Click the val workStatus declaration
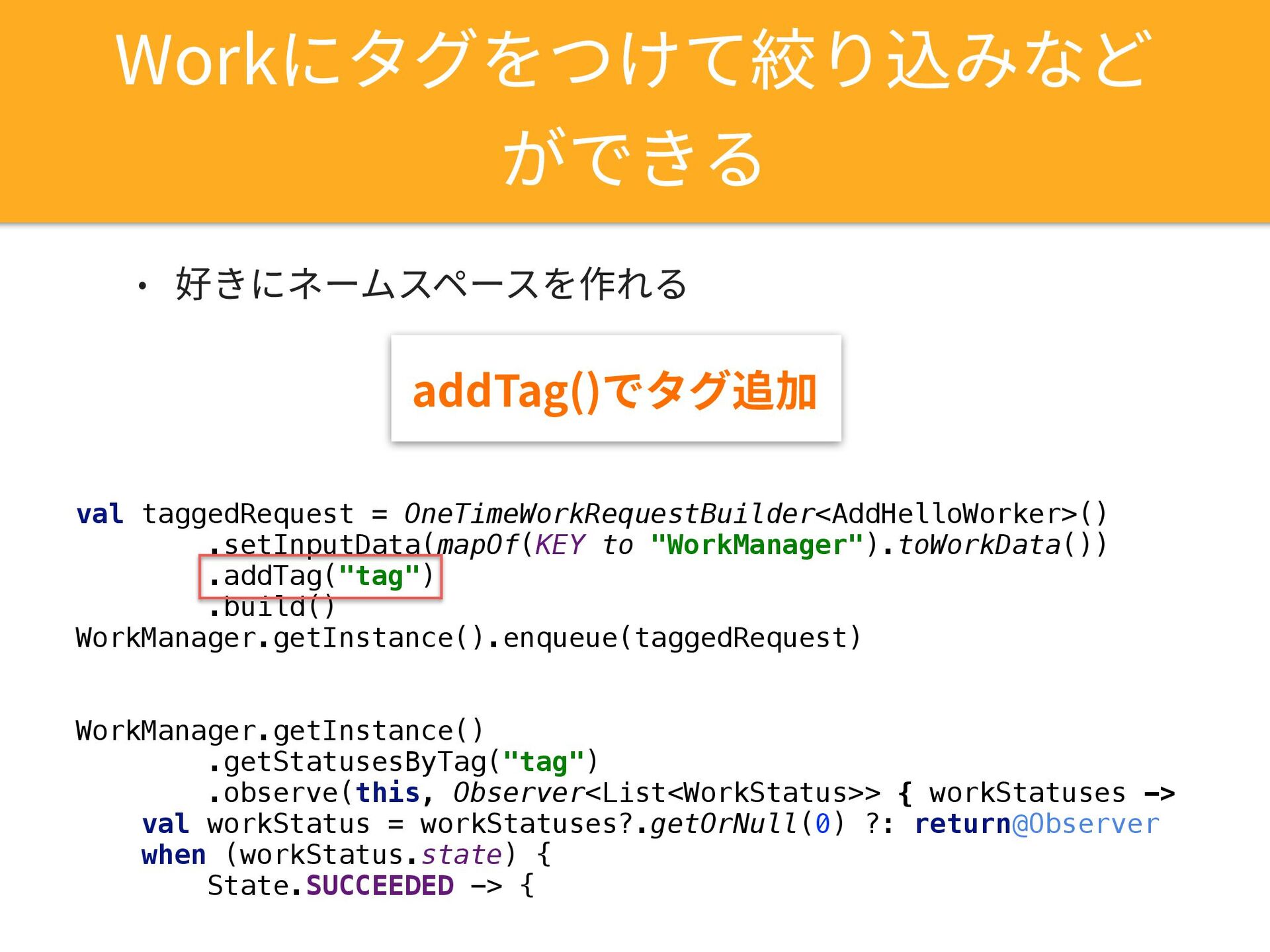This screenshot has width=1270, height=952. tap(255, 824)
